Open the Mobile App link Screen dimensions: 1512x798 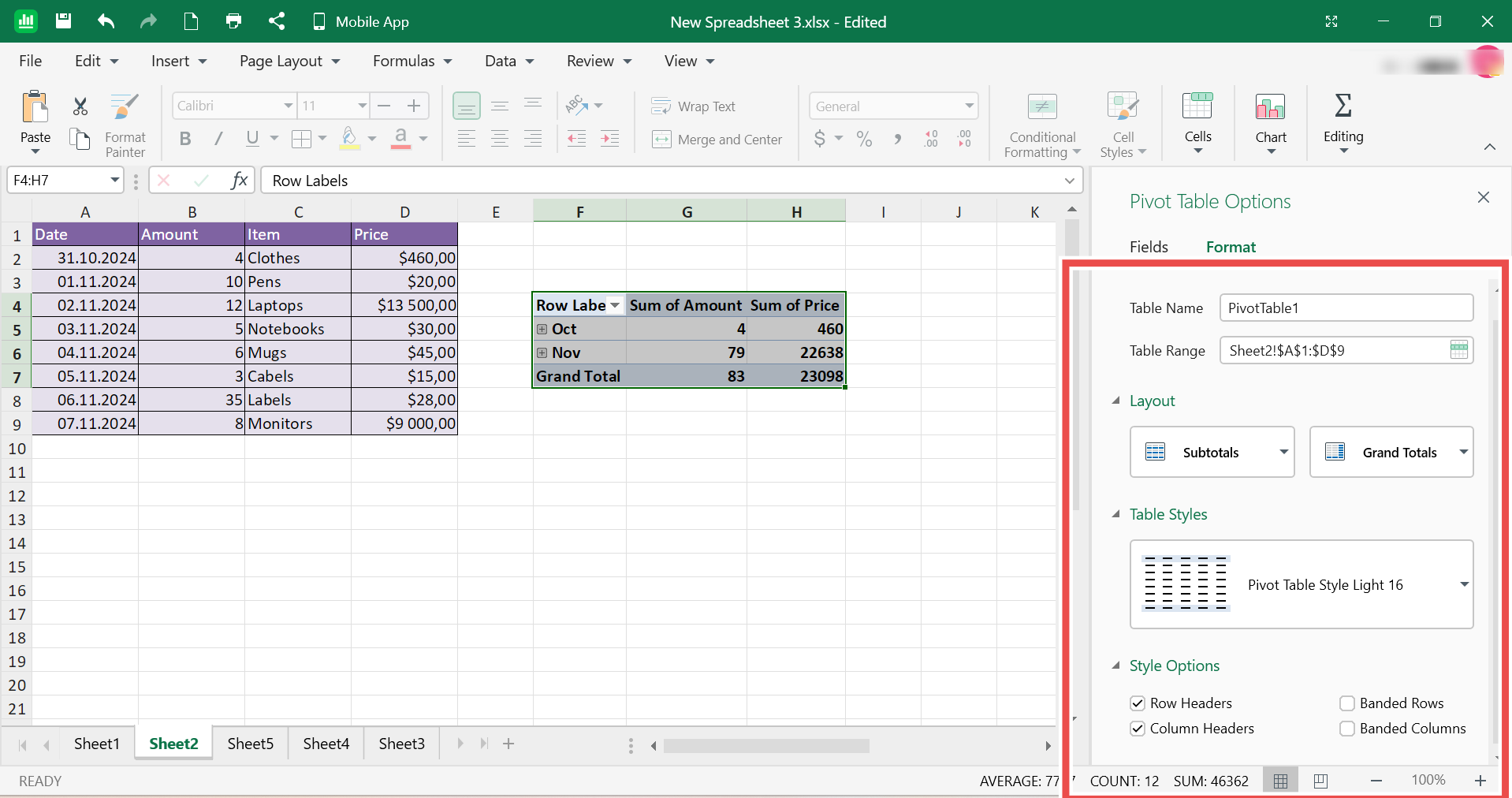tap(361, 21)
